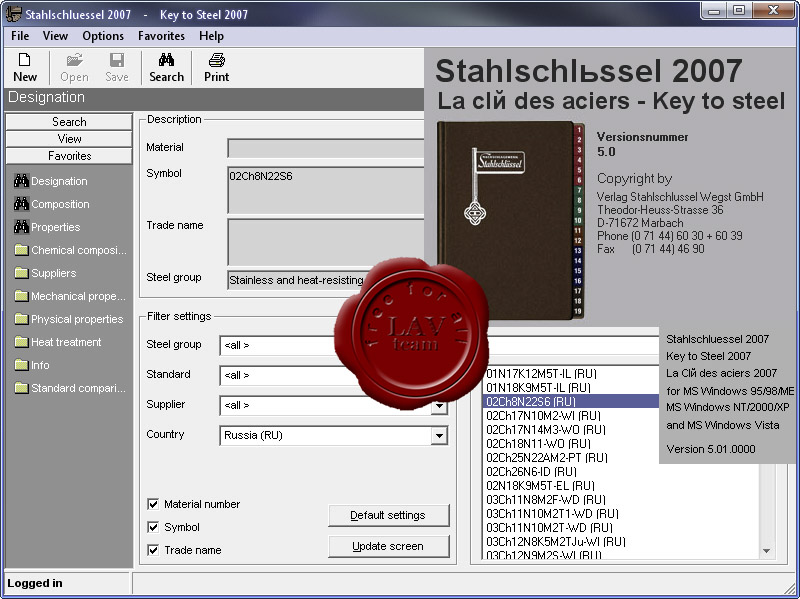Open the Mechanical properties folder icon
Screen dimensions: 800x599
[21, 296]
